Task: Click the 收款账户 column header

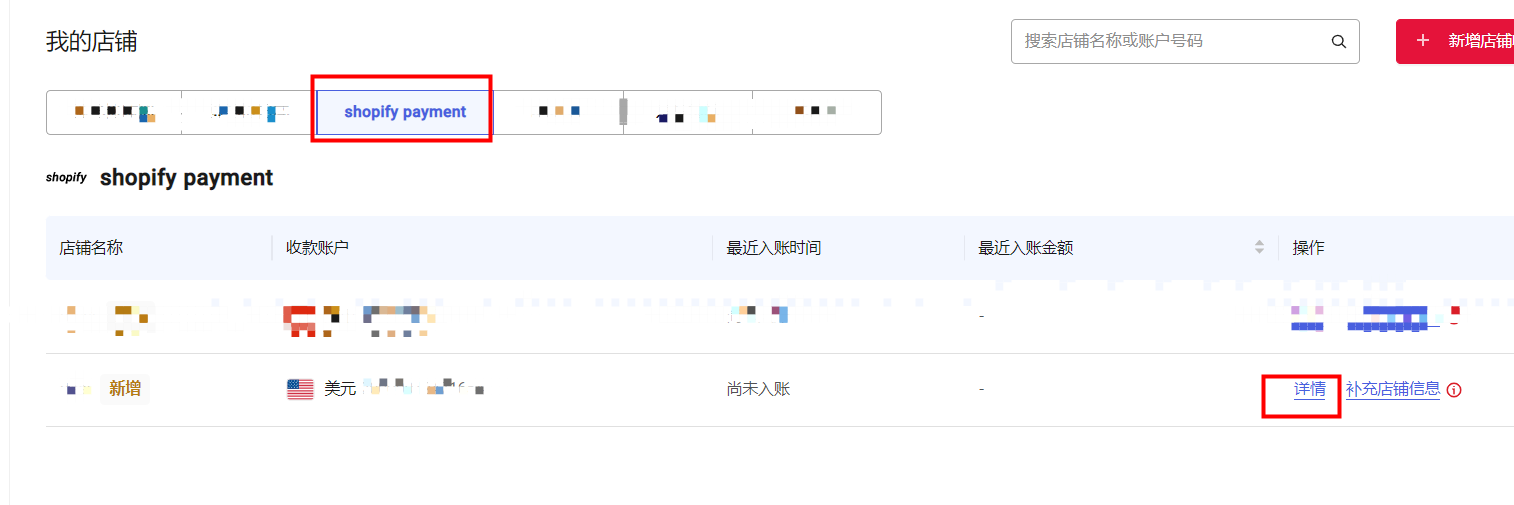Action: click(x=317, y=248)
